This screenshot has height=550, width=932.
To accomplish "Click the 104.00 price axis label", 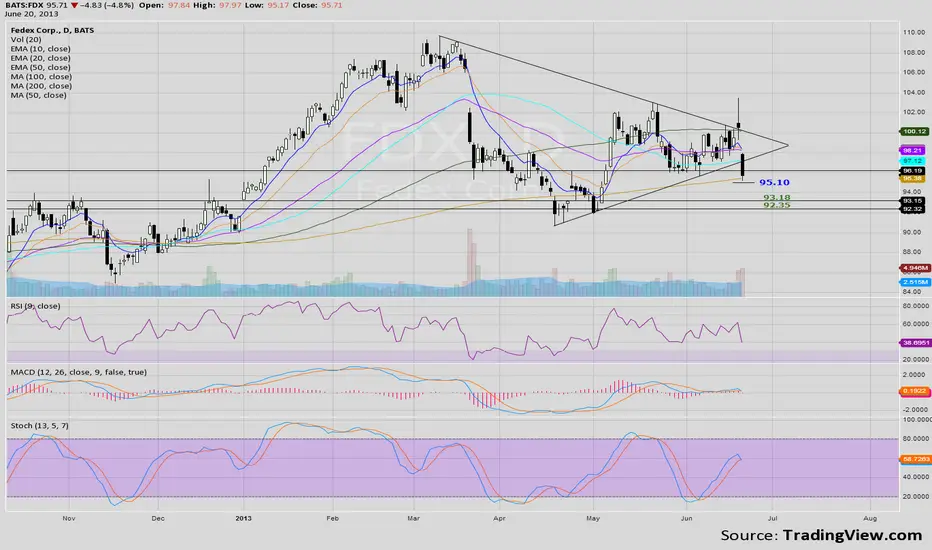I will (914, 92).
